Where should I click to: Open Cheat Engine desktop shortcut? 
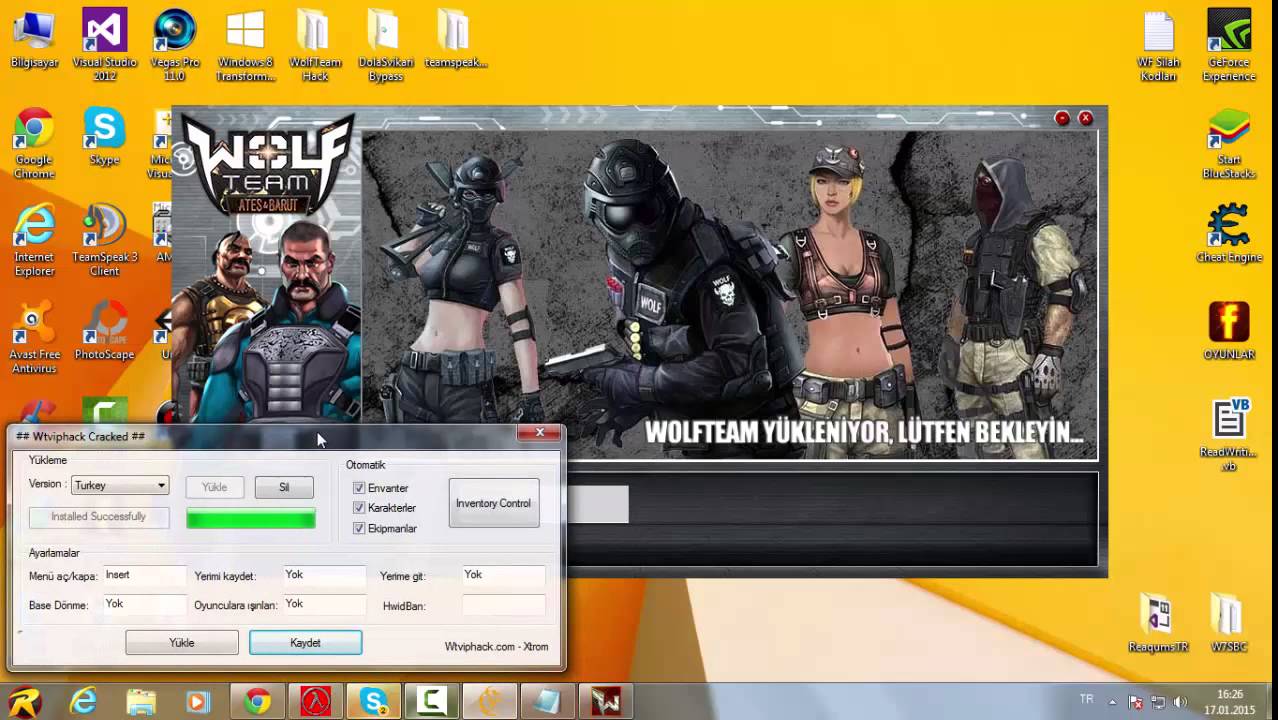point(1229,234)
